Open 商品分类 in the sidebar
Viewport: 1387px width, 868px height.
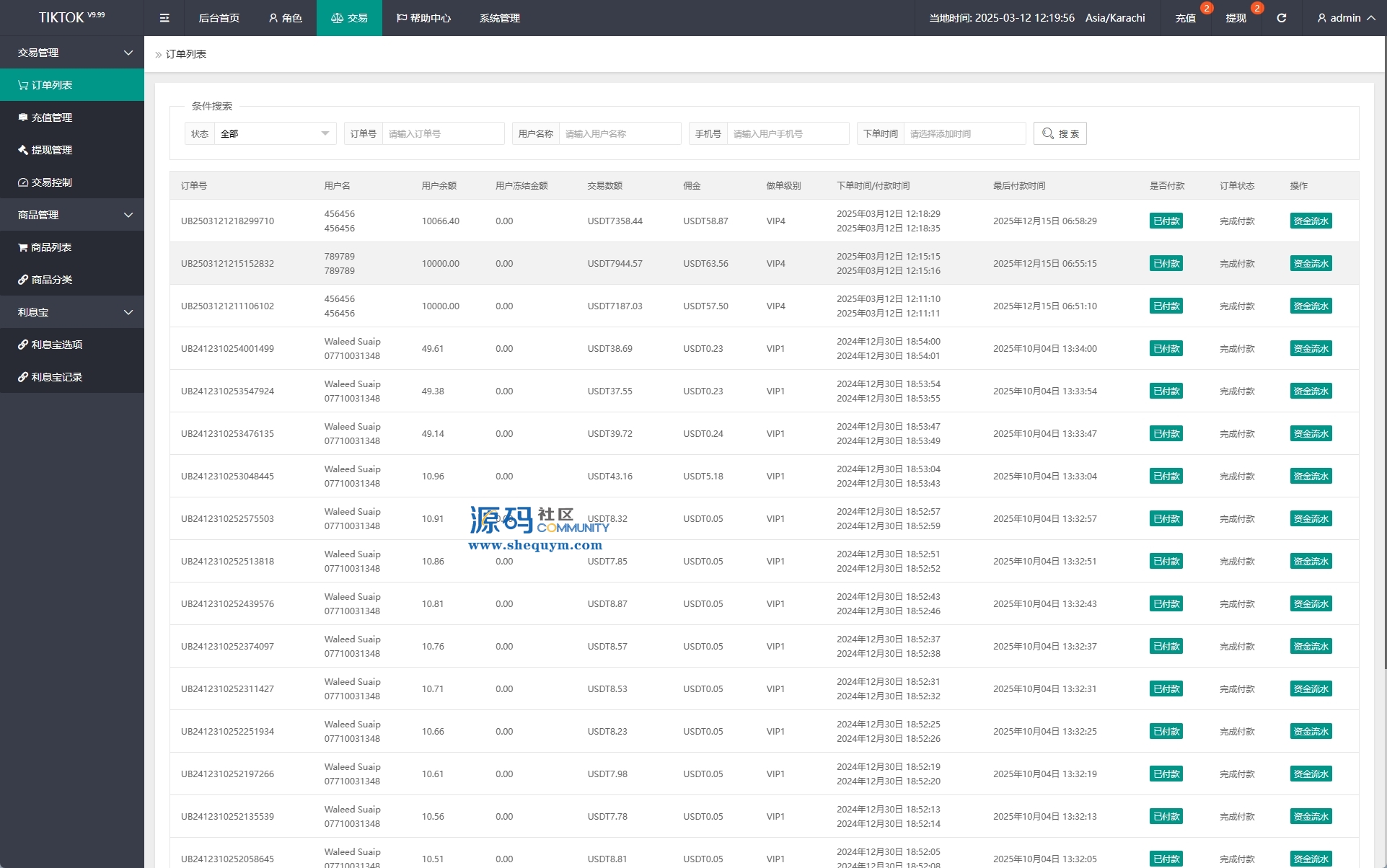(72, 280)
